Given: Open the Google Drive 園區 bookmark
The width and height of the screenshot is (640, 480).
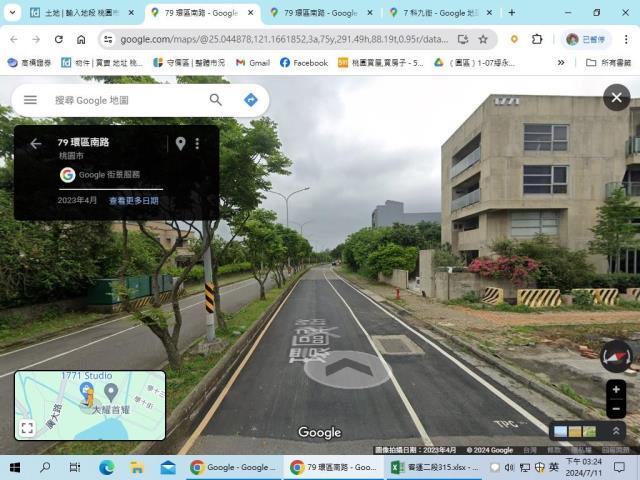Looking at the screenshot, I should [474, 62].
